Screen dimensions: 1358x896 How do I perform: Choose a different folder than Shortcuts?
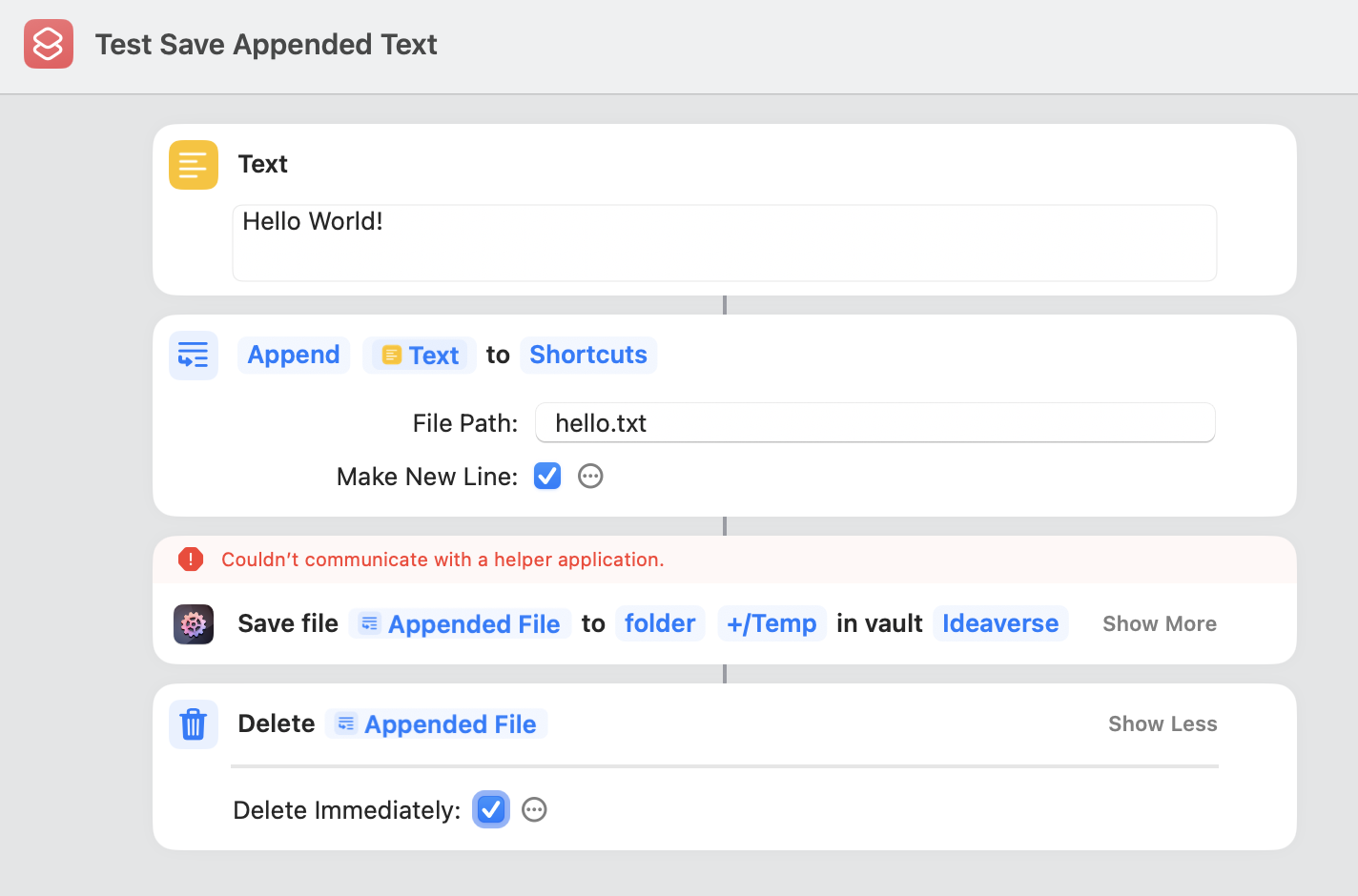[587, 356]
